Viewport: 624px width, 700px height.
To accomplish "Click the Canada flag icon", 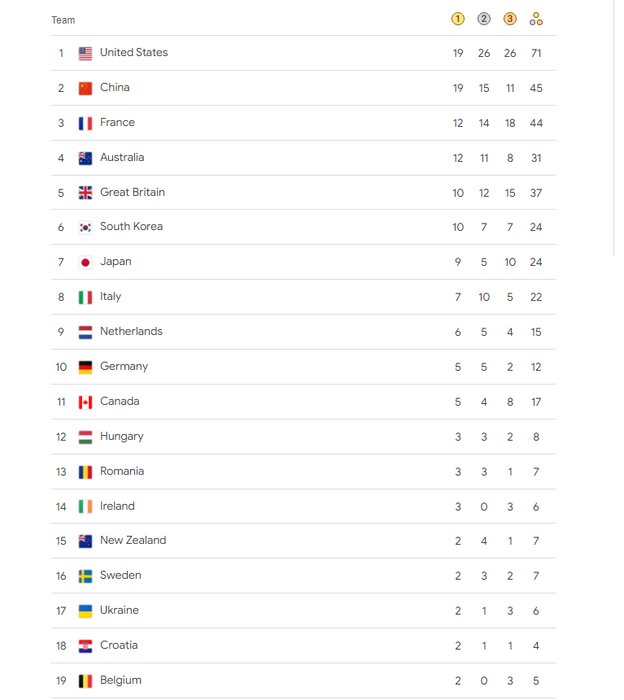I will click(x=85, y=402).
